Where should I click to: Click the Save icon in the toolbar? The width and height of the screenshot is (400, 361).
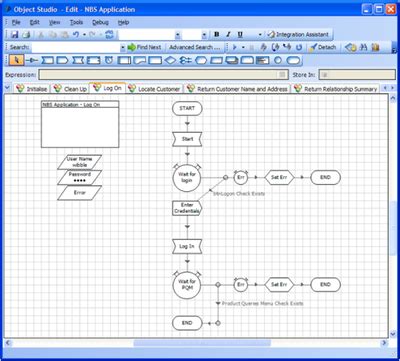pos(15,35)
